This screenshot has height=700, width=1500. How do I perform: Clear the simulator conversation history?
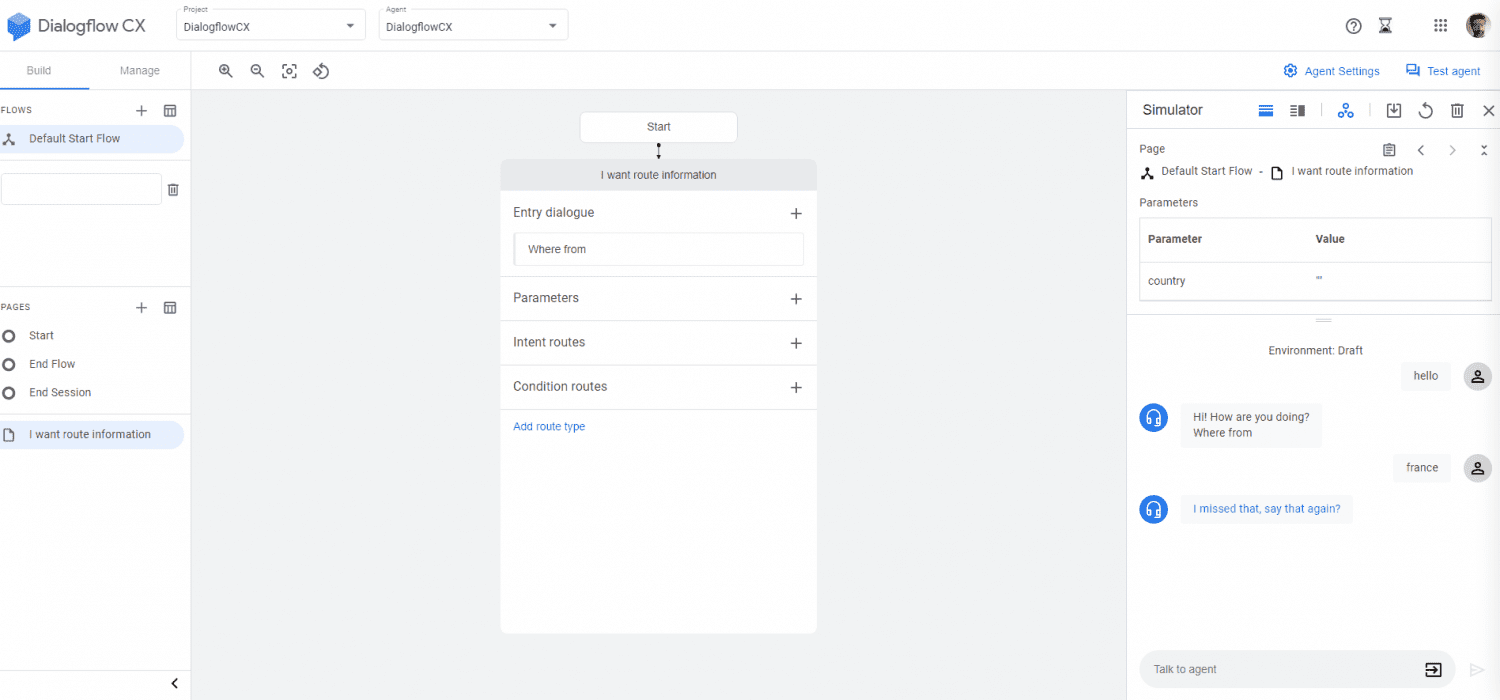click(x=1457, y=110)
